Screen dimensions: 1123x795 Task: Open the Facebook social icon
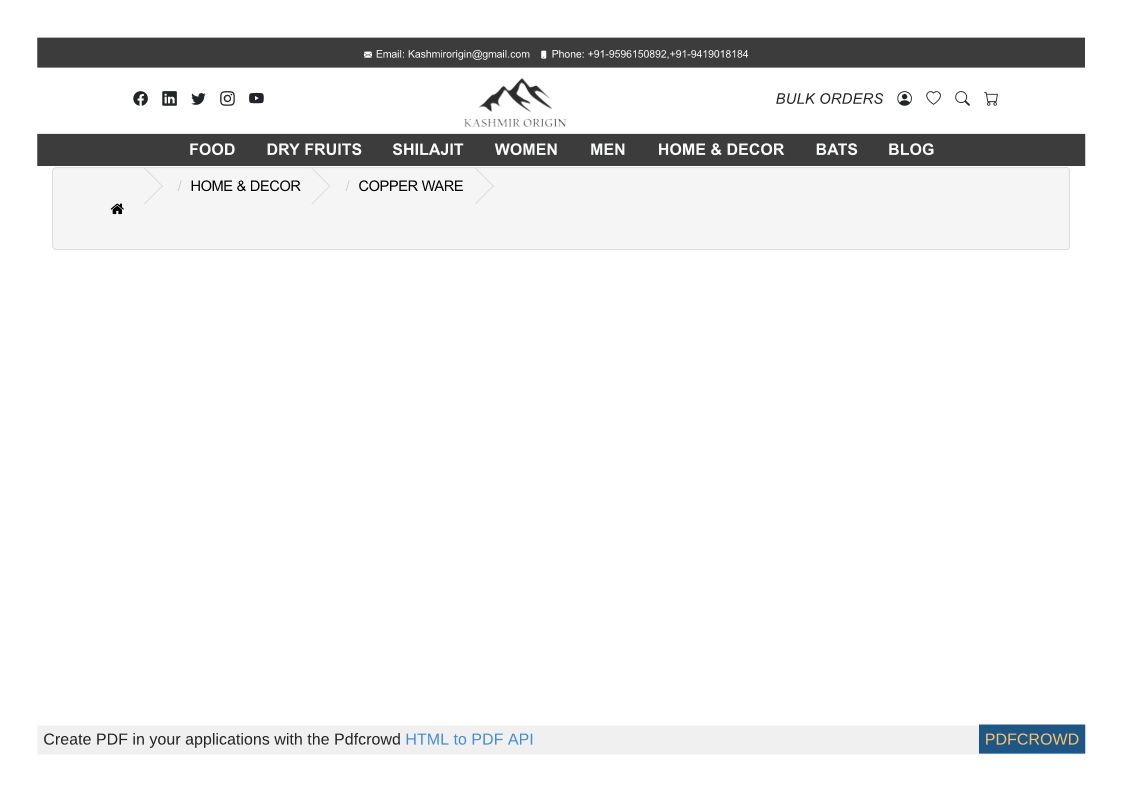140,98
